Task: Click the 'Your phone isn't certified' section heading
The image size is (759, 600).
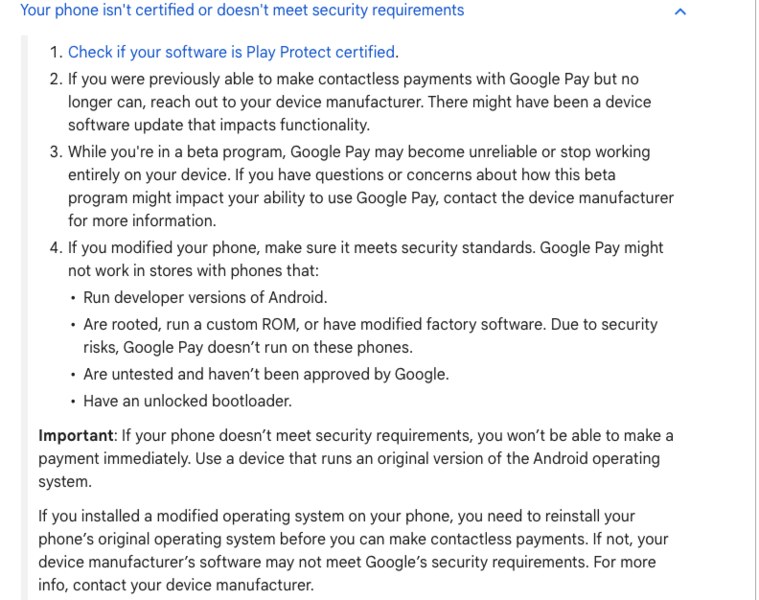Action: (242, 10)
